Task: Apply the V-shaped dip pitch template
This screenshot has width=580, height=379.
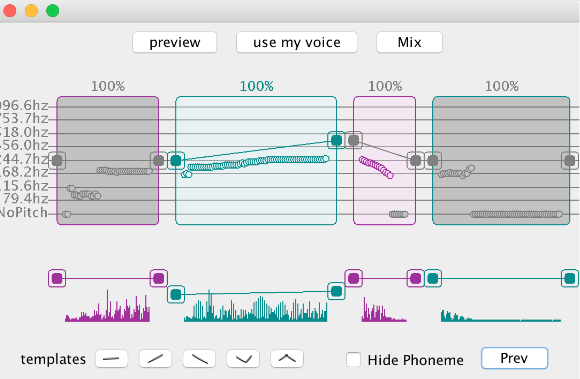Action: coord(243,359)
